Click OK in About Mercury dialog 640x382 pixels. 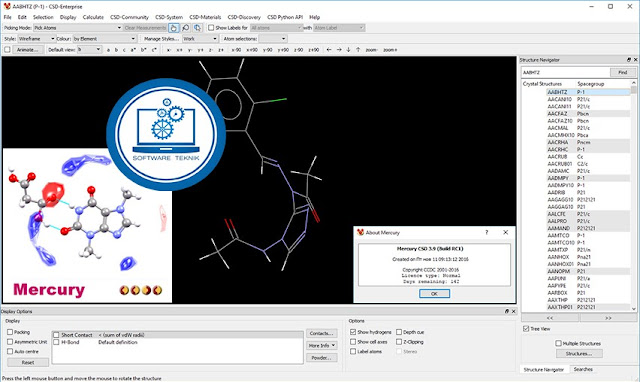coord(434,293)
